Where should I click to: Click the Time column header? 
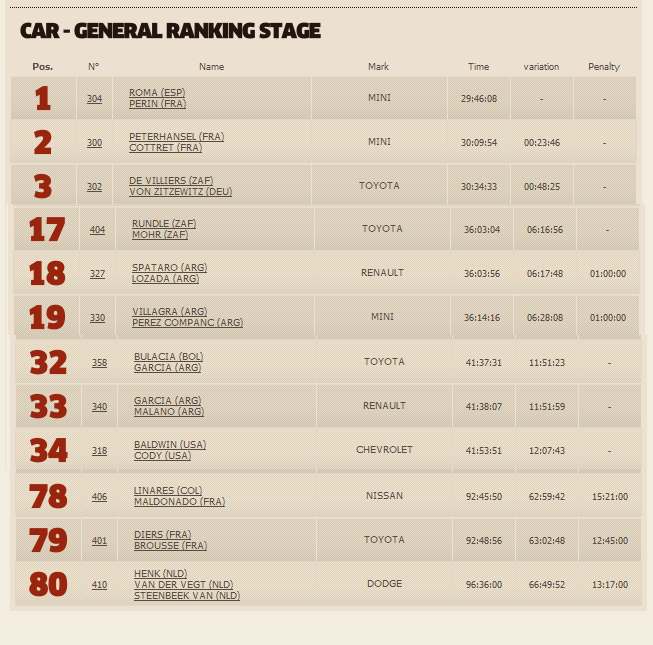click(479, 67)
